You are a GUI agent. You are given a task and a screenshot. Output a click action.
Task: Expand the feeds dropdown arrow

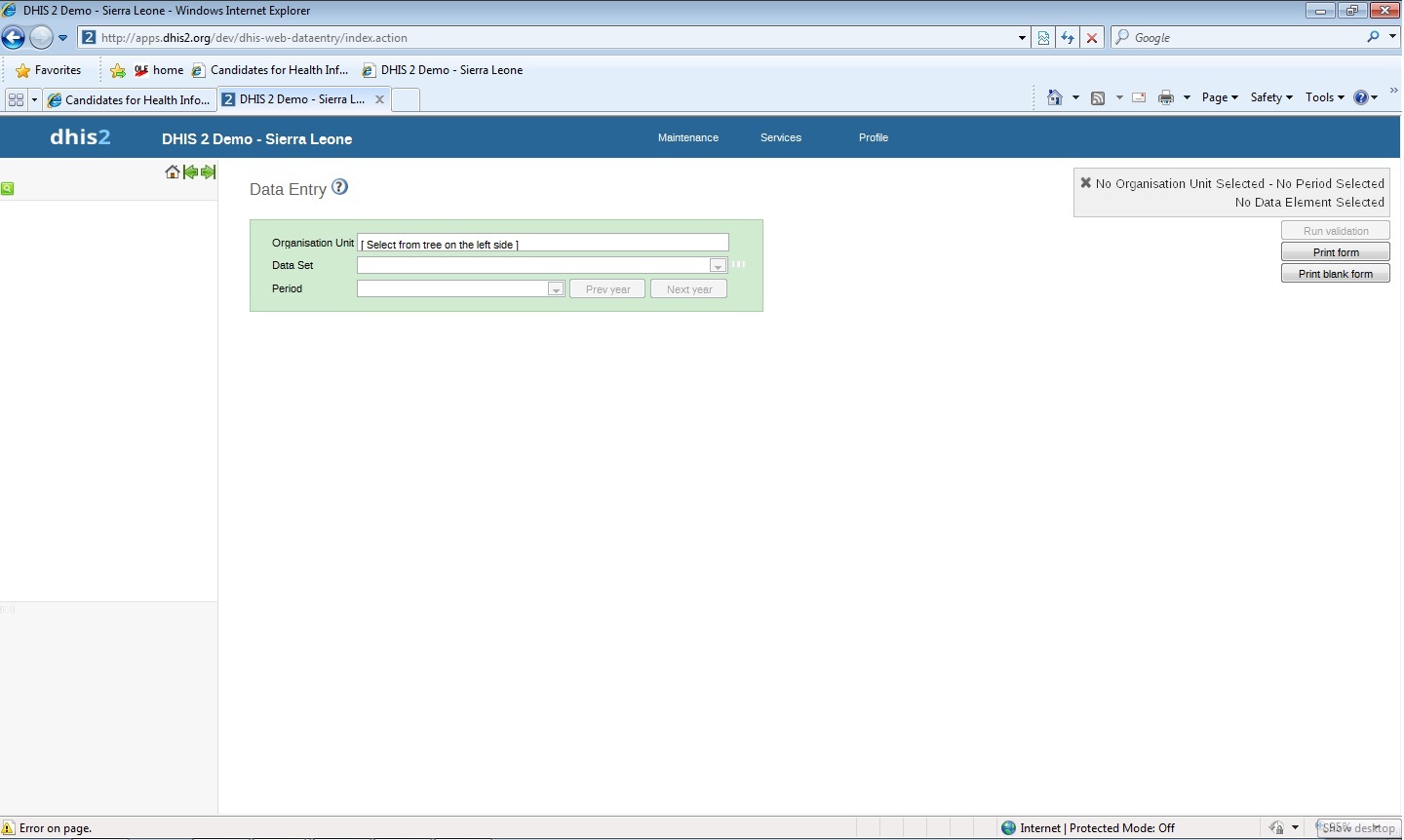click(1119, 97)
